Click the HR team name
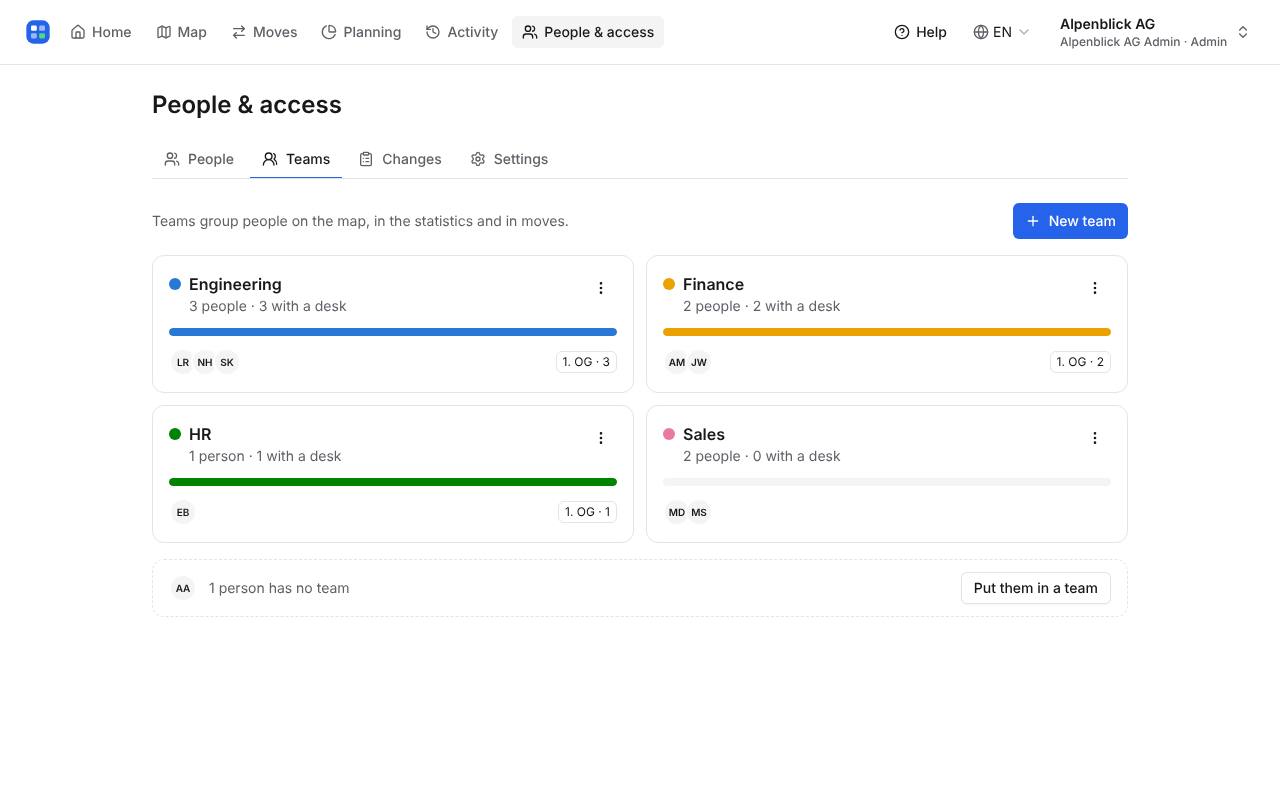 click(x=200, y=434)
